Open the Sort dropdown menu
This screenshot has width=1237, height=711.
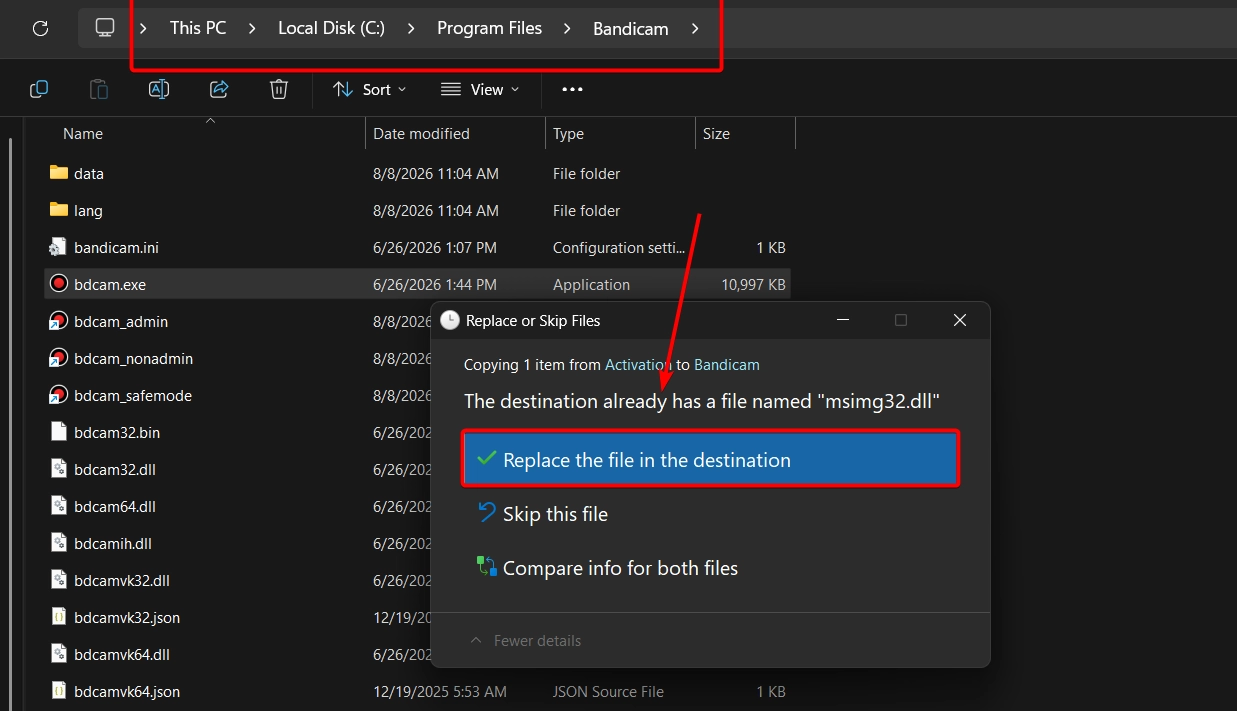370,89
